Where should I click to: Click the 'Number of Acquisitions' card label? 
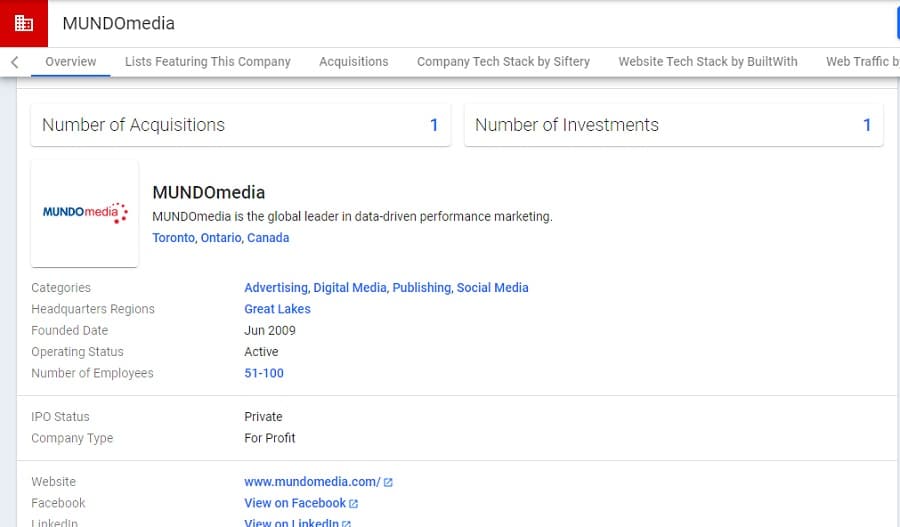click(133, 125)
